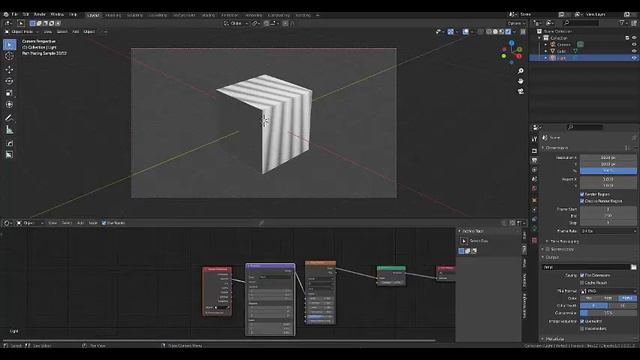Image resolution: width=640 pixels, height=360 pixels.
Task: Select color depth 8 button
Action: click(x=594, y=306)
